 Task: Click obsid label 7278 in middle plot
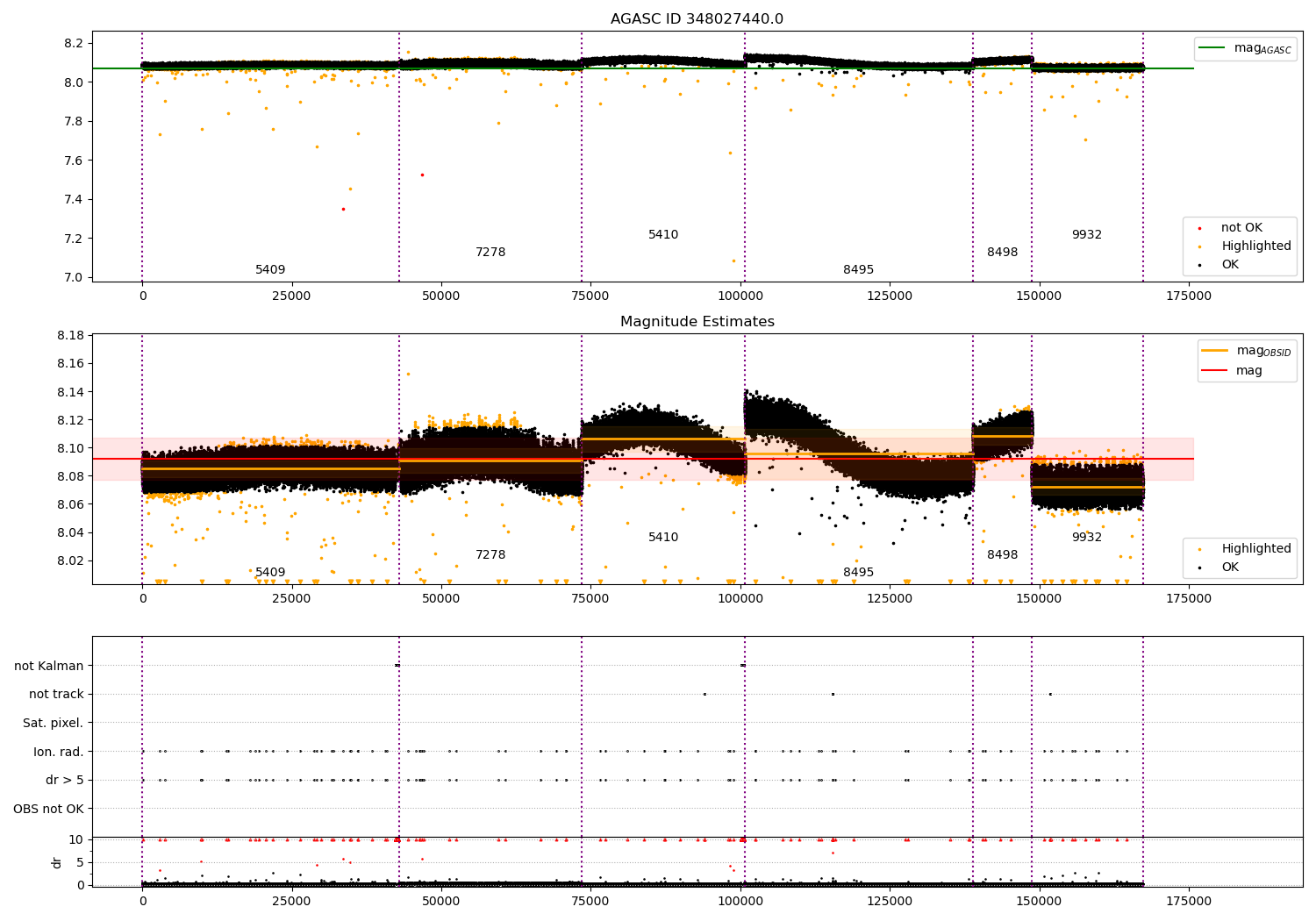(x=490, y=555)
